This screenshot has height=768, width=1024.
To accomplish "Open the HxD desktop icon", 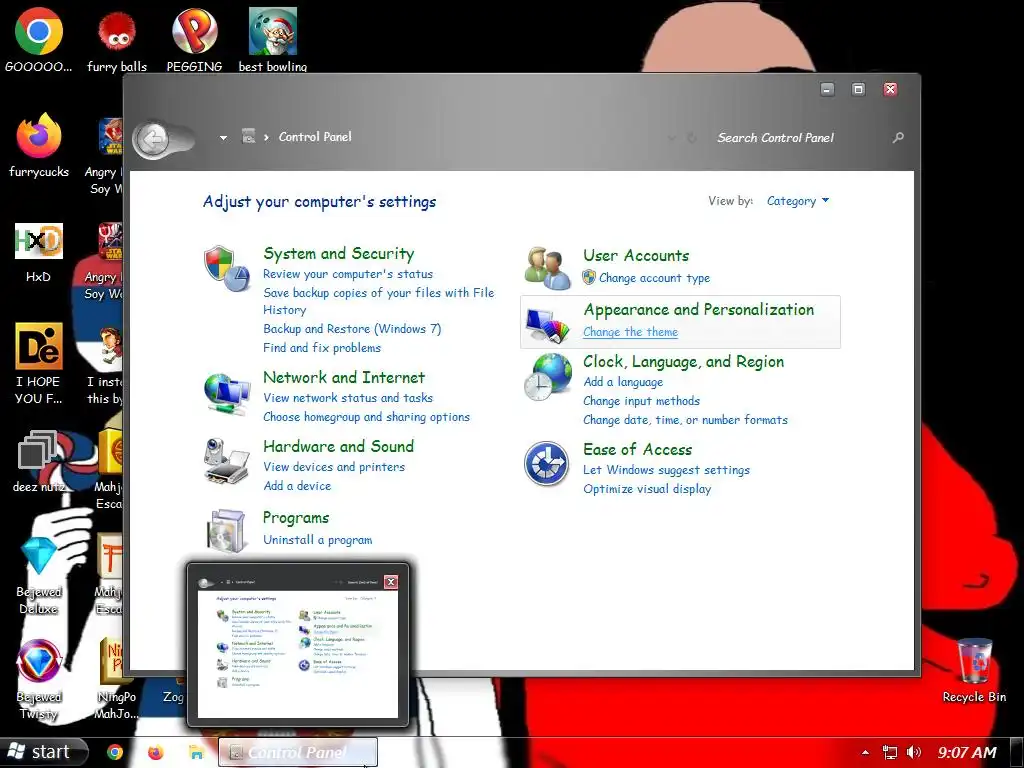I will 39,253.
